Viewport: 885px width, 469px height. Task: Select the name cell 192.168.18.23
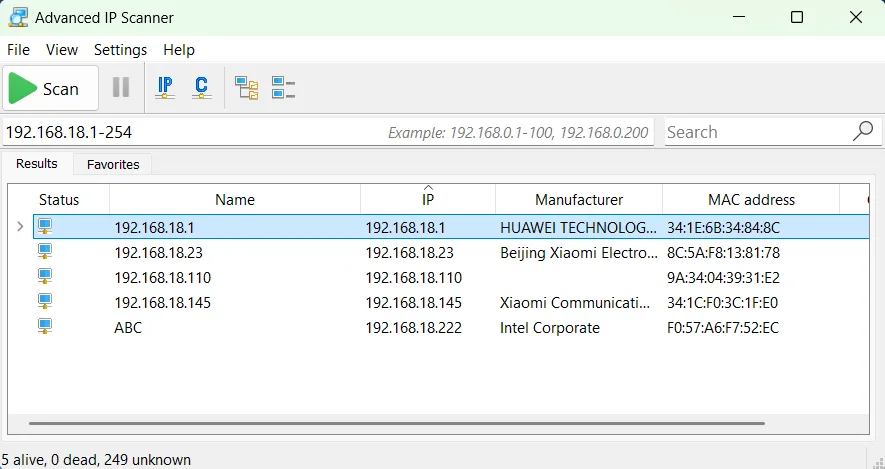point(159,252)
